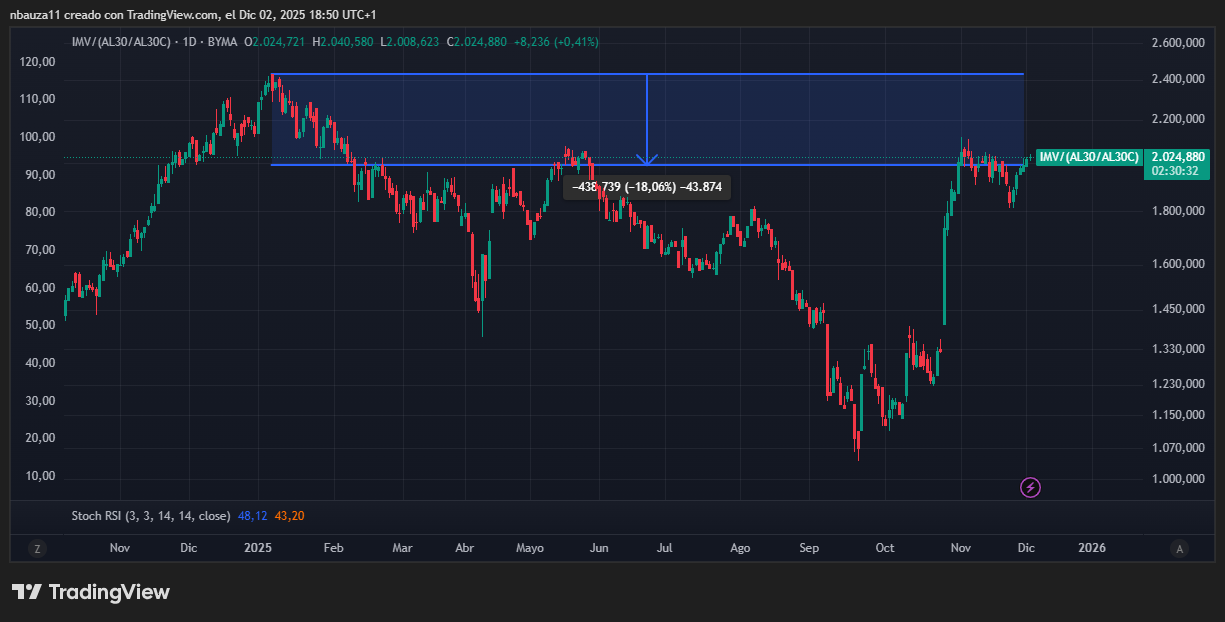Screen dimensions: 1225x622
Task: Click the Z timezone button on time axis
Action: (x=37, y=548)
